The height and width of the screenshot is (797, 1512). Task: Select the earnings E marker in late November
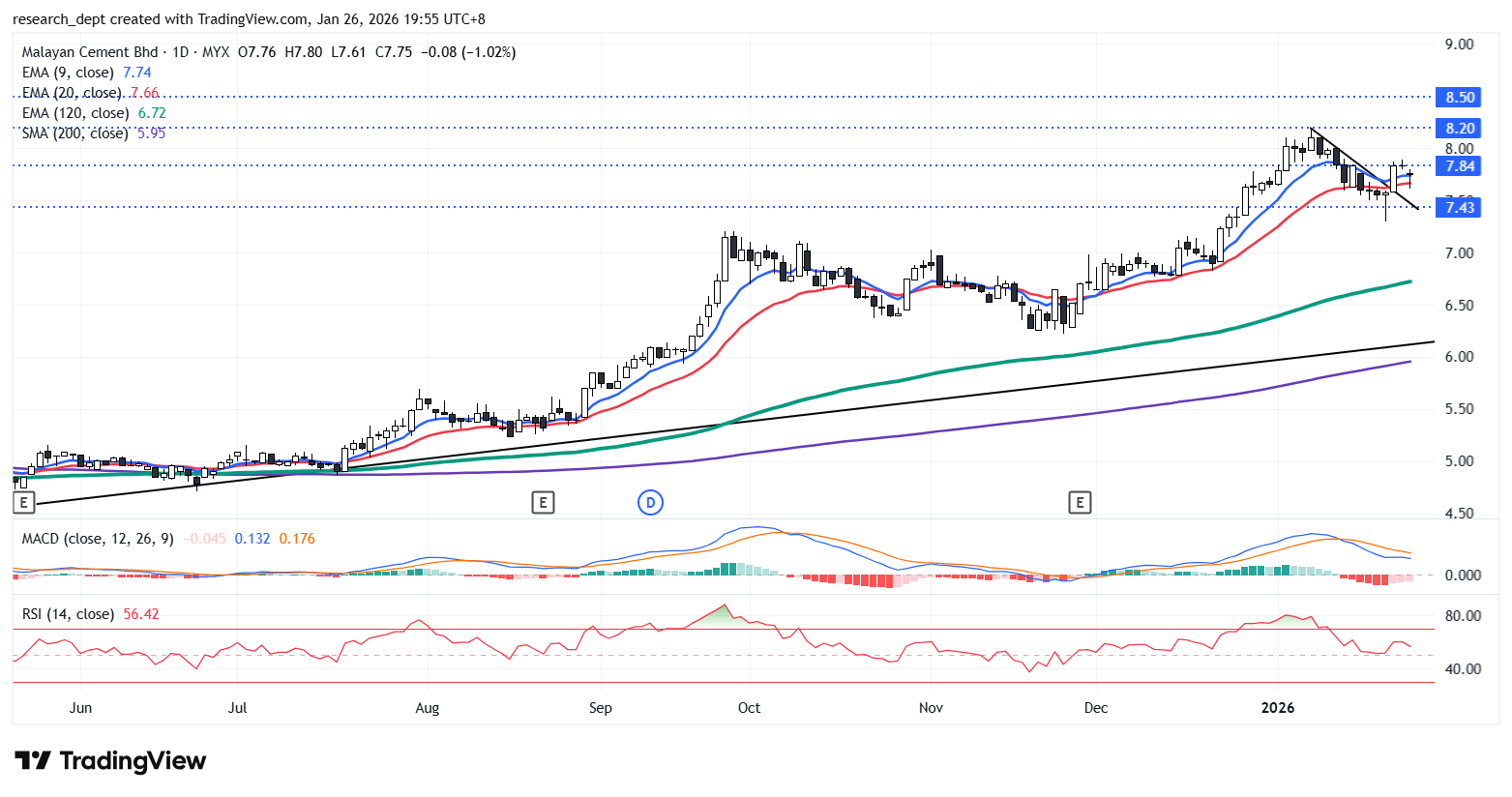point(1080,502)
